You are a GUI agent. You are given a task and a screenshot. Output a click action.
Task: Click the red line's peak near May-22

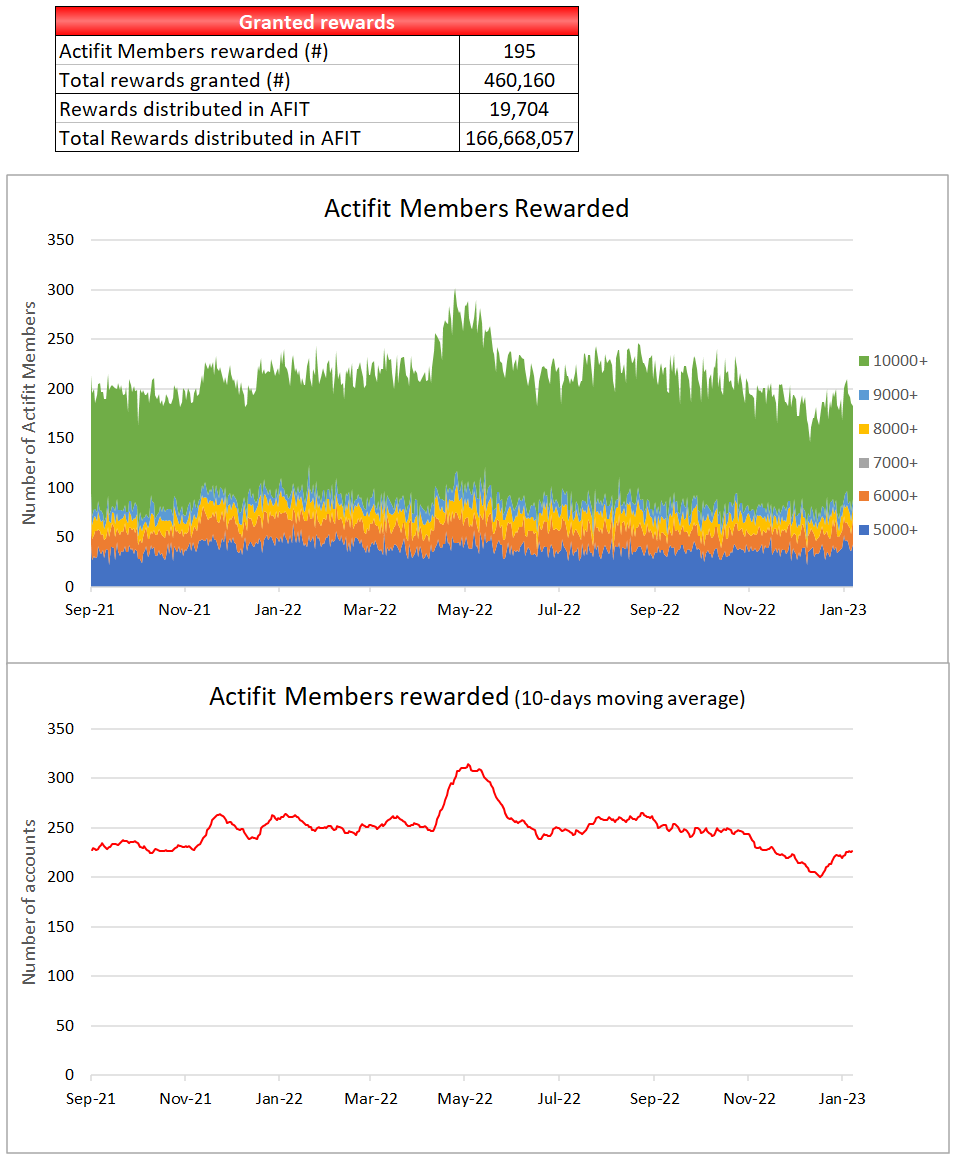coord(468,765)
